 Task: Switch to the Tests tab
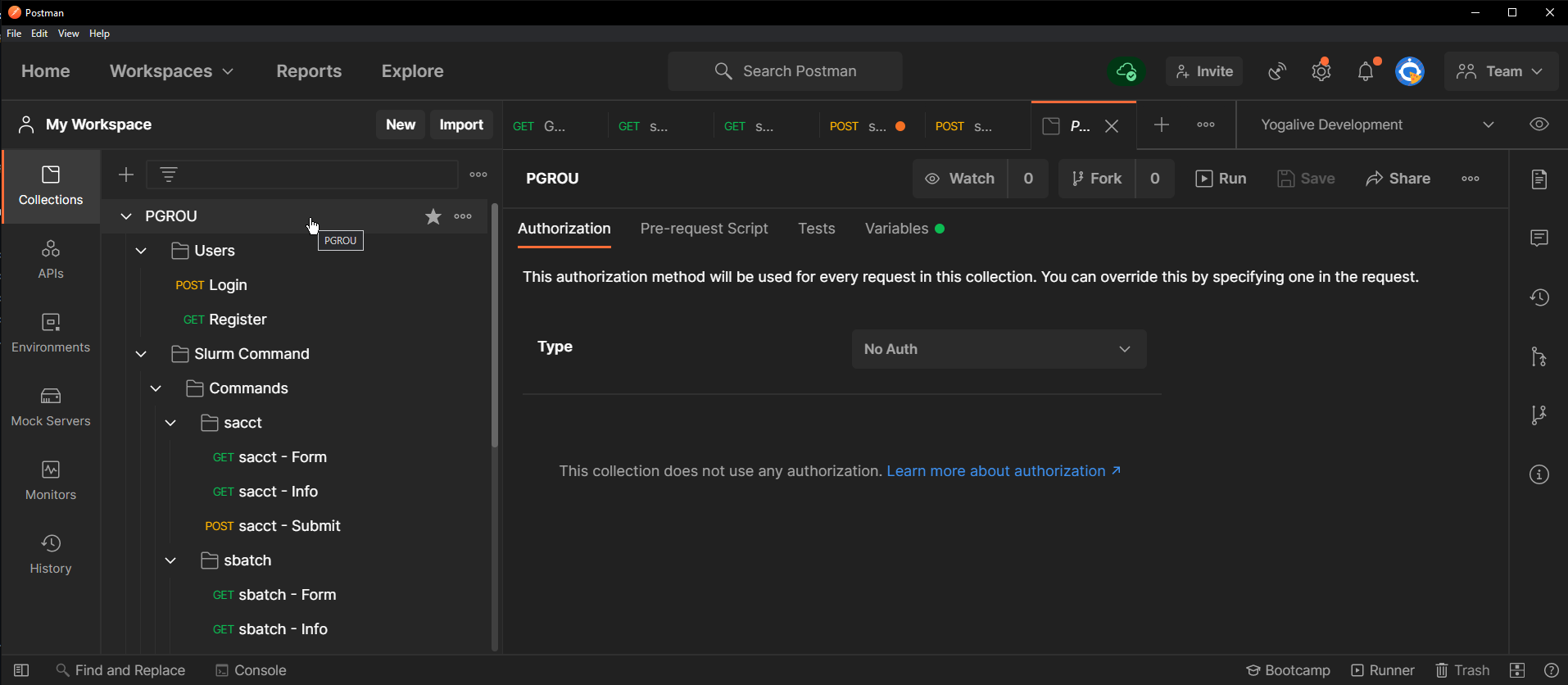click(x=817, y=229)
